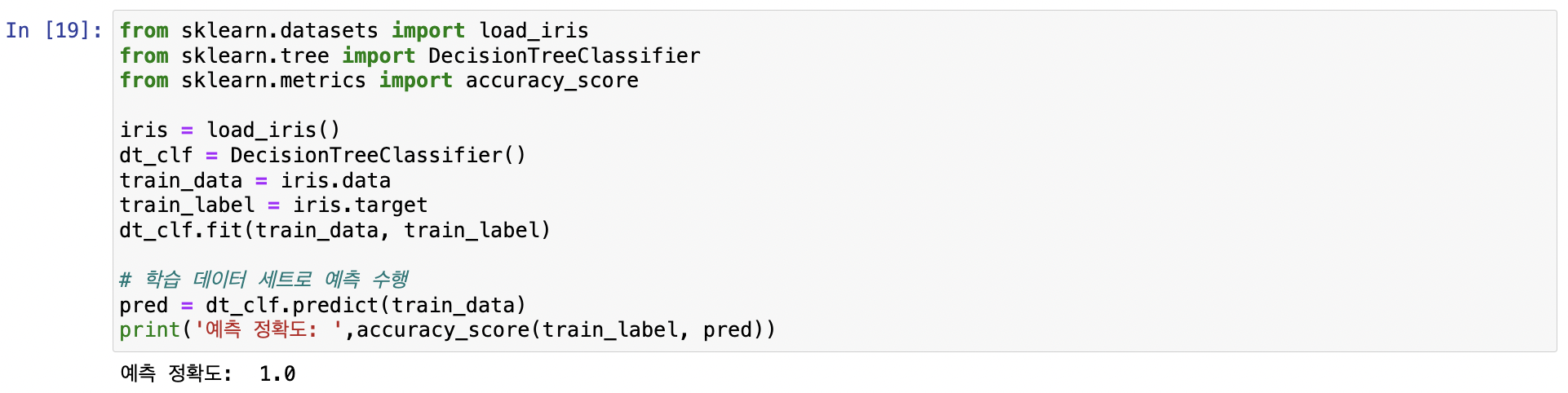
Task: Place cursor on DecisionTreeClassifier import line
Action: (410, 55)
